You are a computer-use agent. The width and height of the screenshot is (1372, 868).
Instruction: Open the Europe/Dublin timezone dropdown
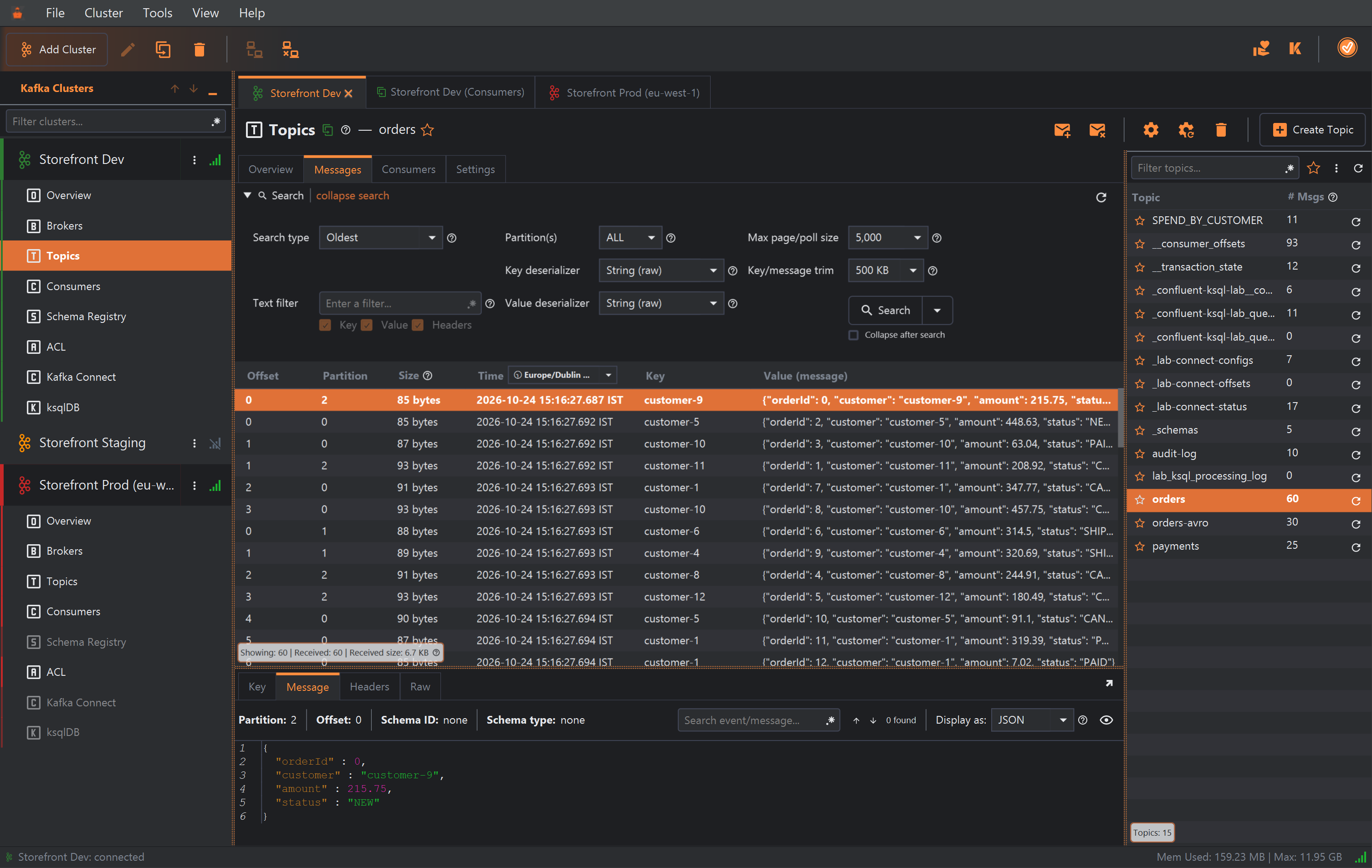(563, 375)
